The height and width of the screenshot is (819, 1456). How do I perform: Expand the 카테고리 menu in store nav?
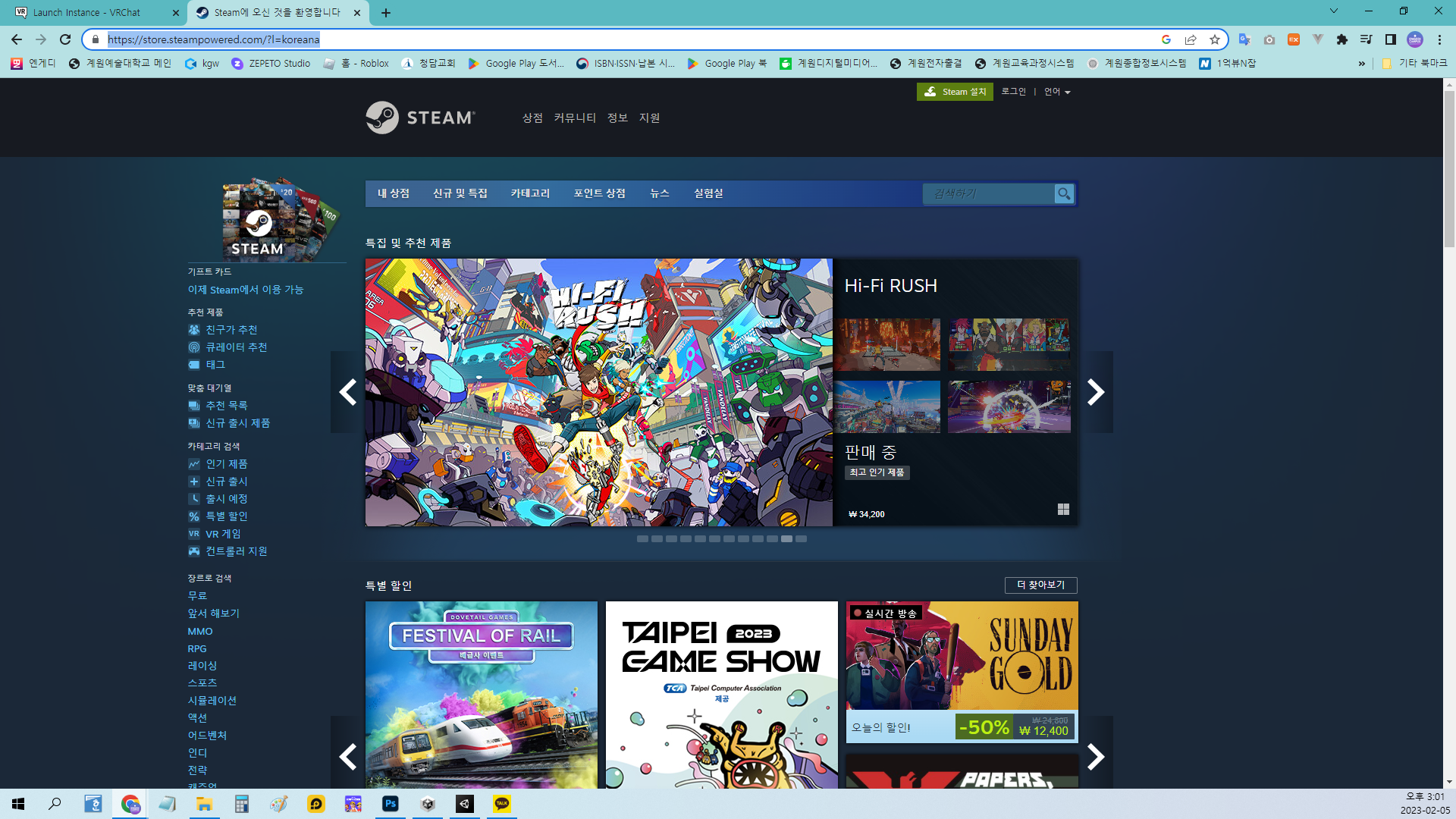click(530, 193)
